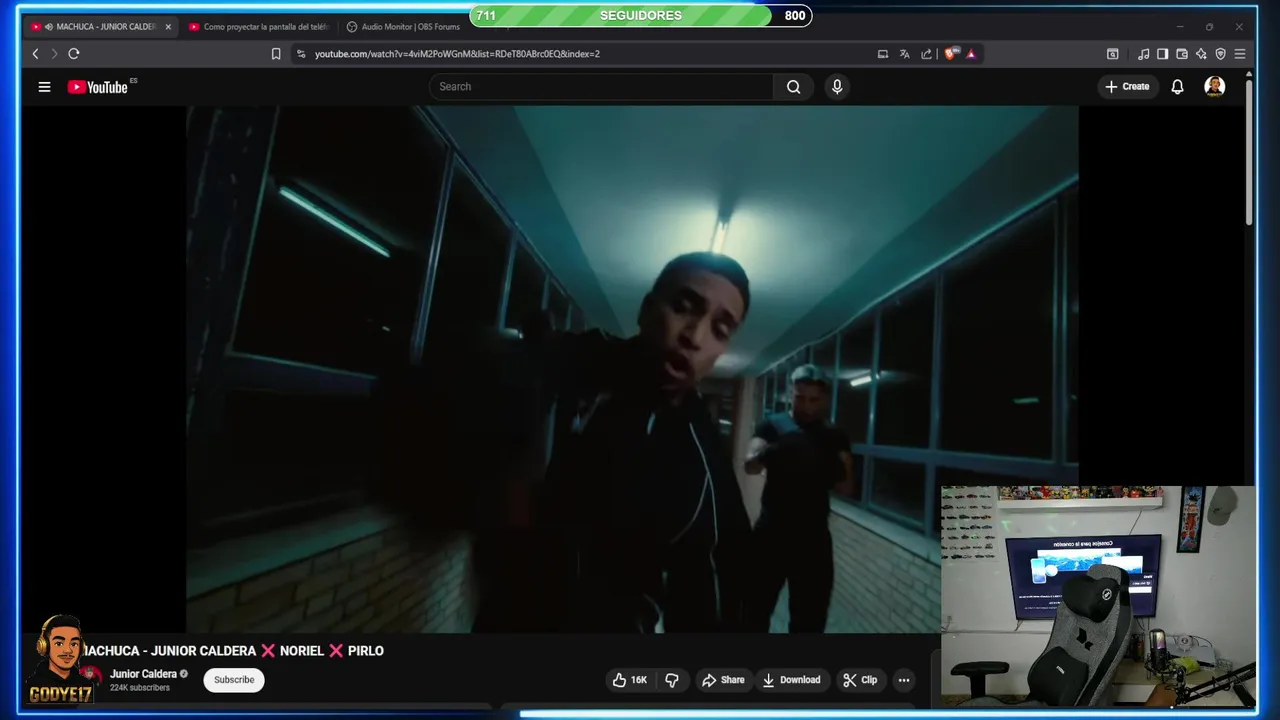This screenshot has width=1280, height=720.
Task: Open the tab search icon in toolbar
Action: click(x=1112, y=54)
